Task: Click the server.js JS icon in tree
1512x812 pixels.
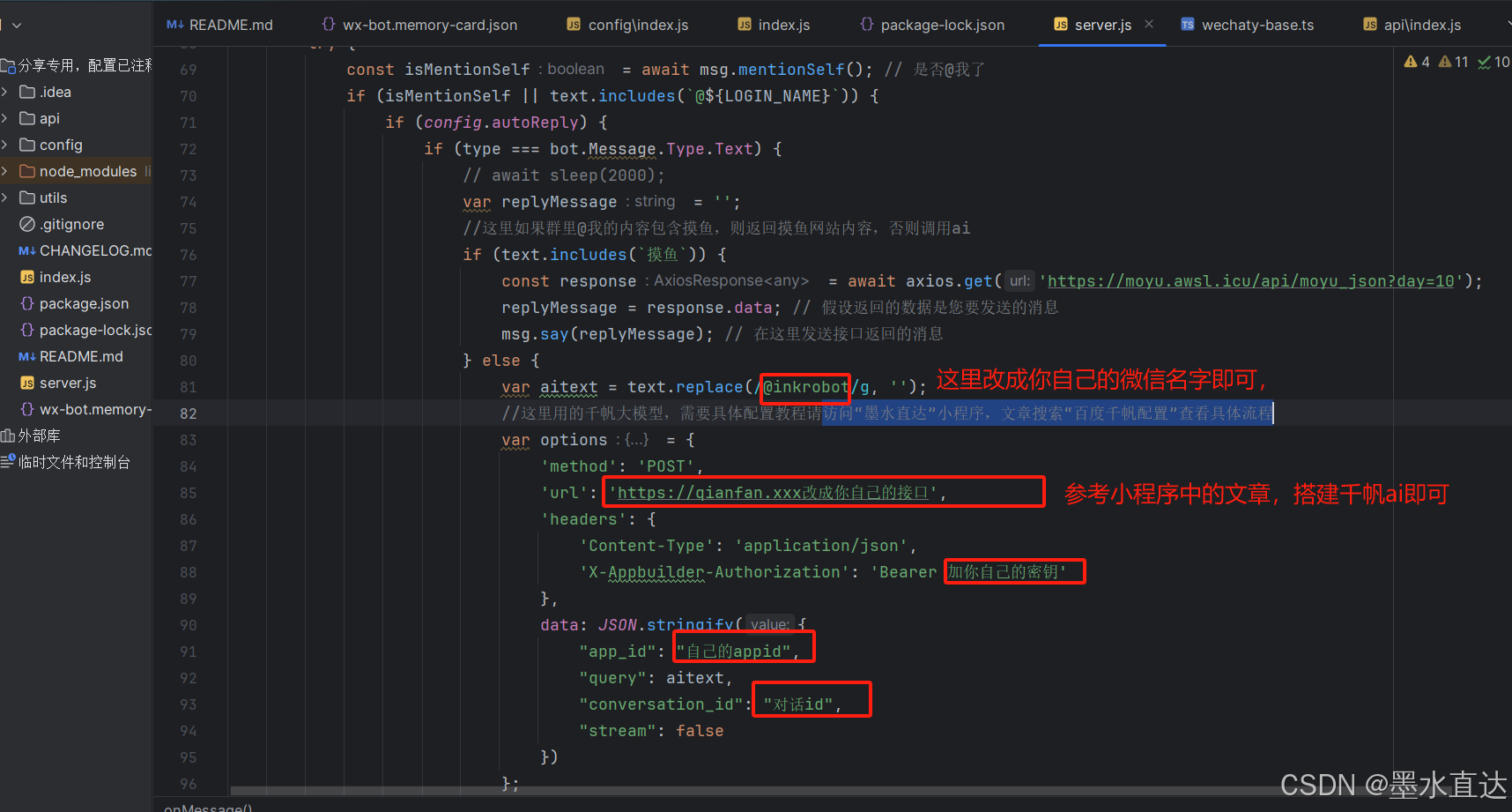Action: click(27, 383)
